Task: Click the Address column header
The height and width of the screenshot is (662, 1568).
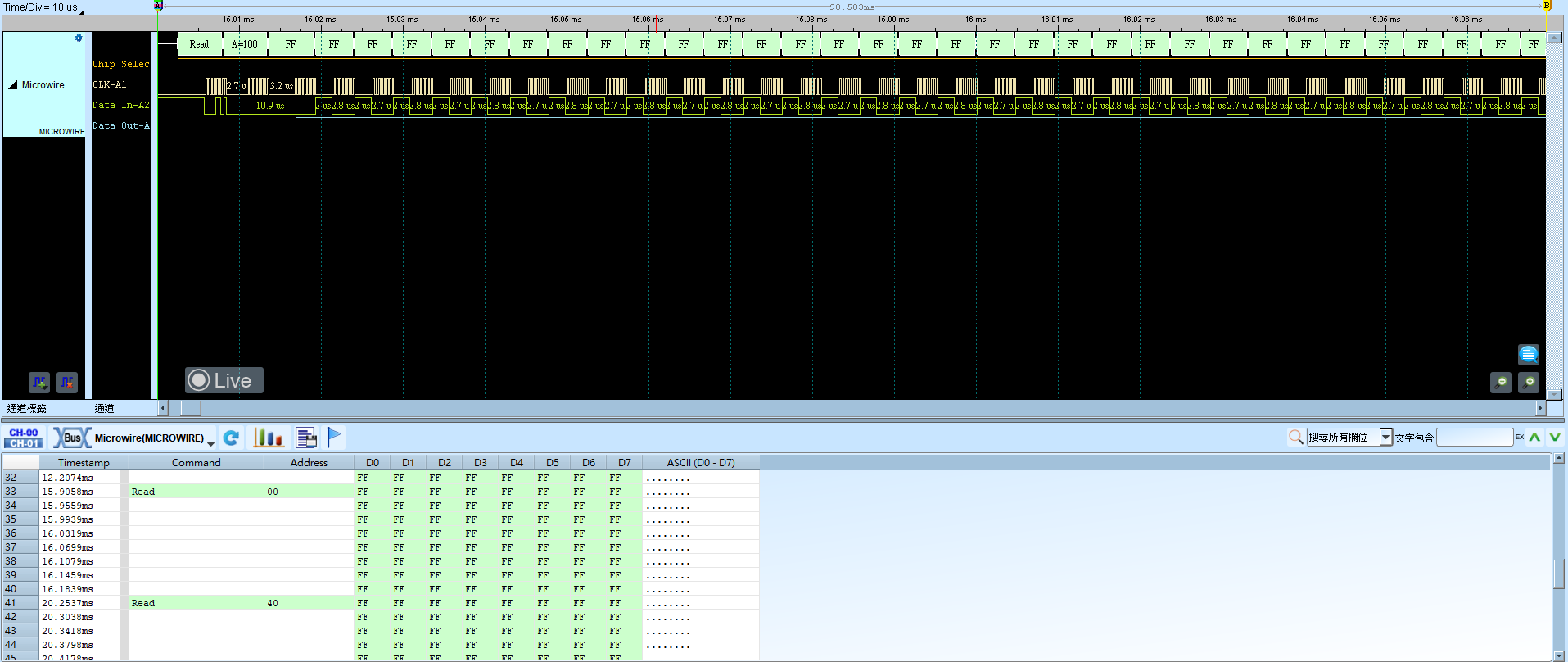Action: (x=309, y=462)
